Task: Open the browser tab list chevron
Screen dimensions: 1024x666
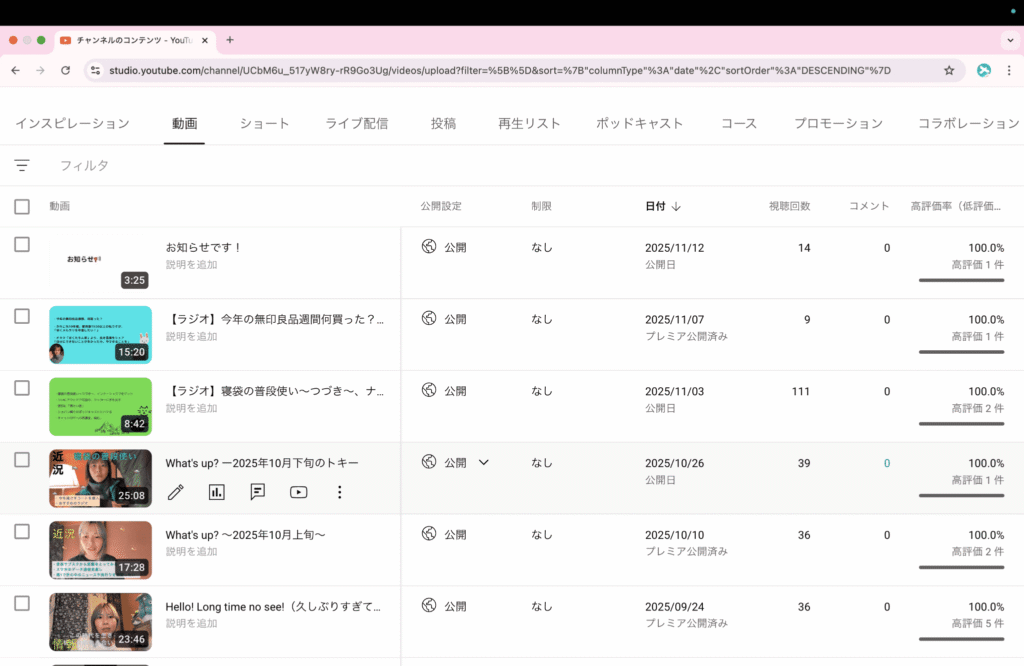Action: [x=1009, y=40]
